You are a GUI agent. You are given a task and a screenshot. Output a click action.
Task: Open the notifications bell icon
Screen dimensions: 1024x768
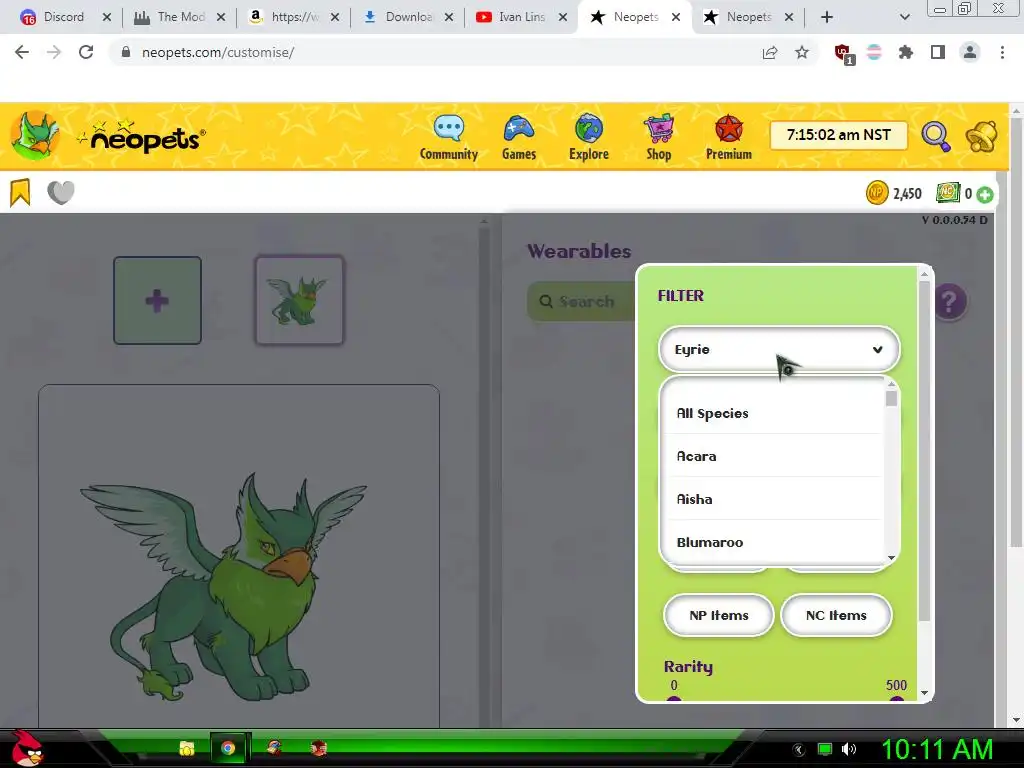pos(982,136)
